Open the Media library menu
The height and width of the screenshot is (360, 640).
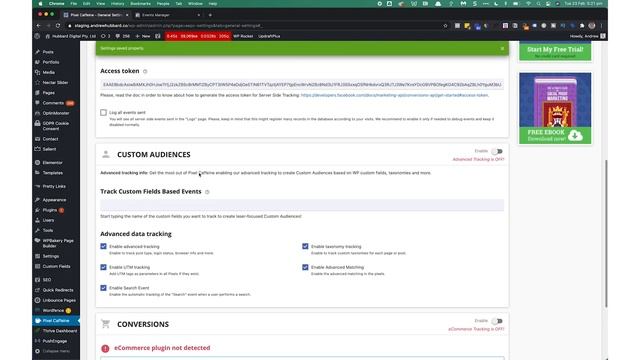[49, 72]
